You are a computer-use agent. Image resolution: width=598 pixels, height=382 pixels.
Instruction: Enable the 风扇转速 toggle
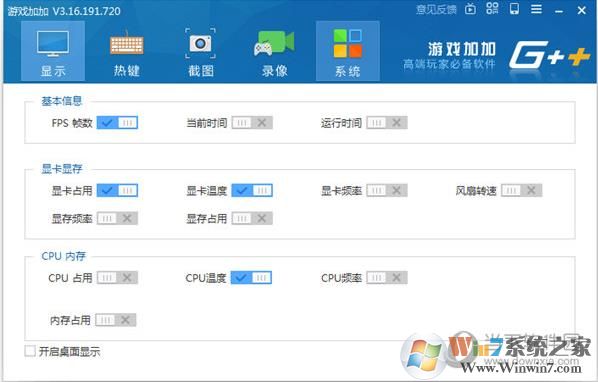point(521,190)
